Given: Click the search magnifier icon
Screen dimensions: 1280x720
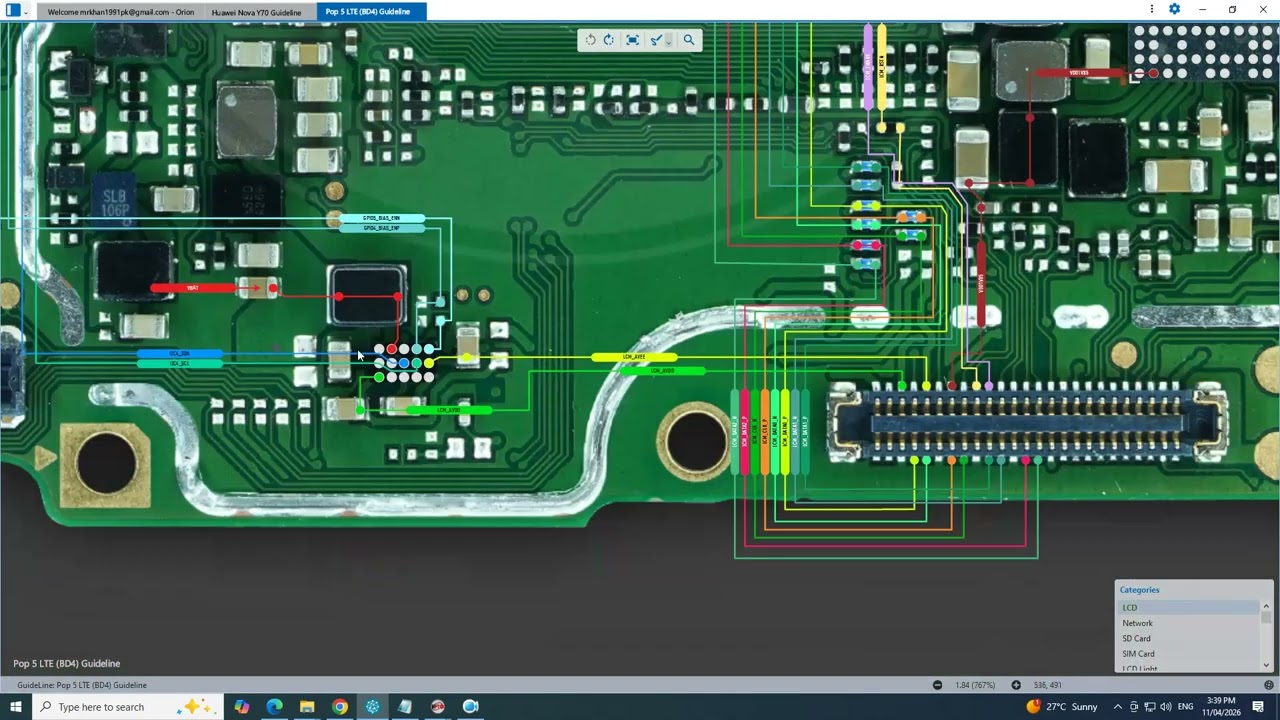Looking at the screenshot, I should coord(688,40).
